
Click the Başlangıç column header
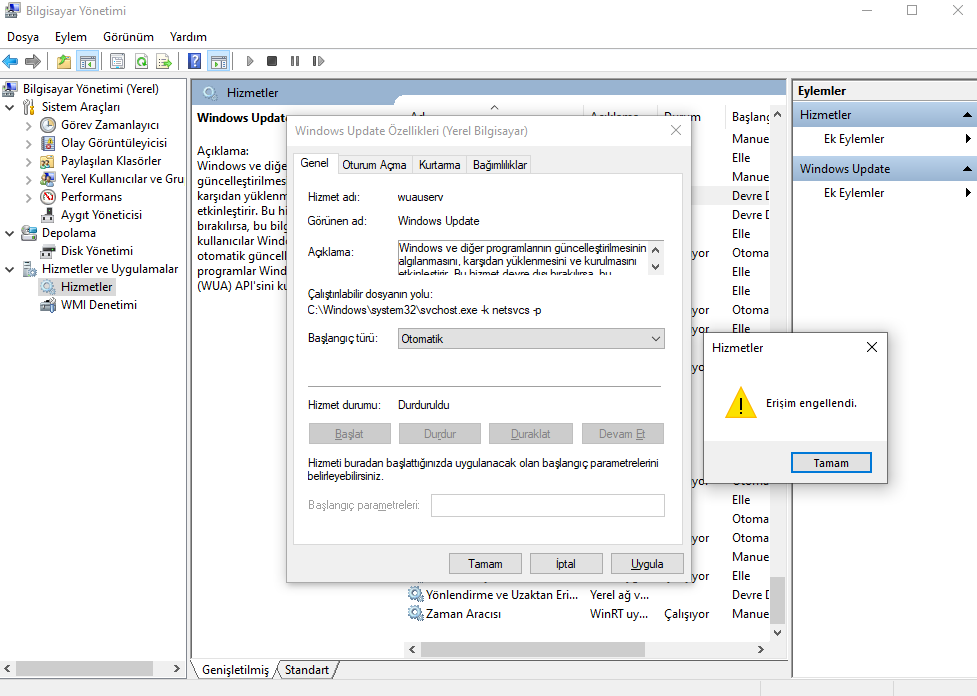(x=750, y=117)
